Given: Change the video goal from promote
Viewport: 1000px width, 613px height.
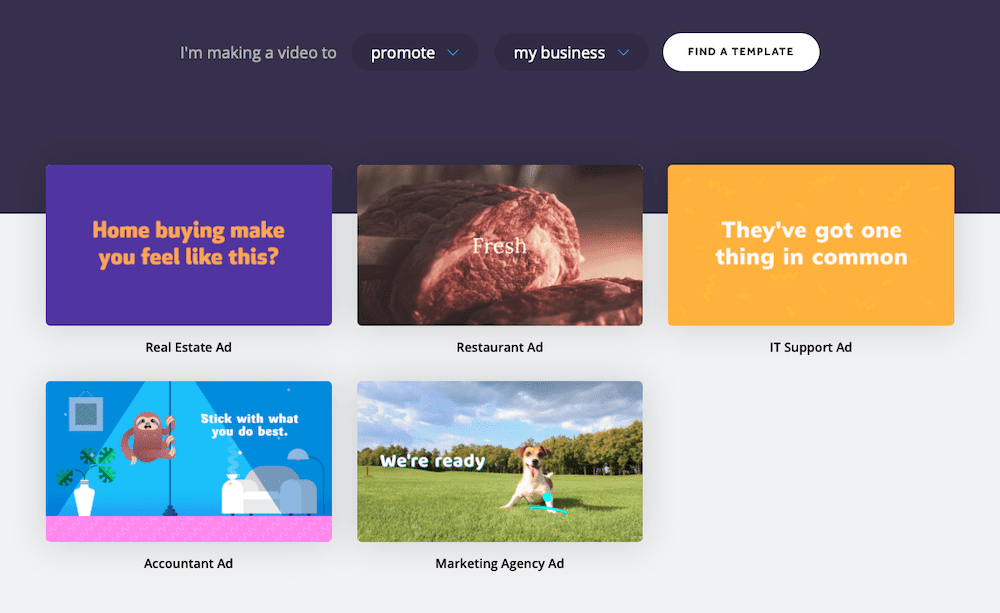Looking at the screenshot, I should [x=414, y=52].
